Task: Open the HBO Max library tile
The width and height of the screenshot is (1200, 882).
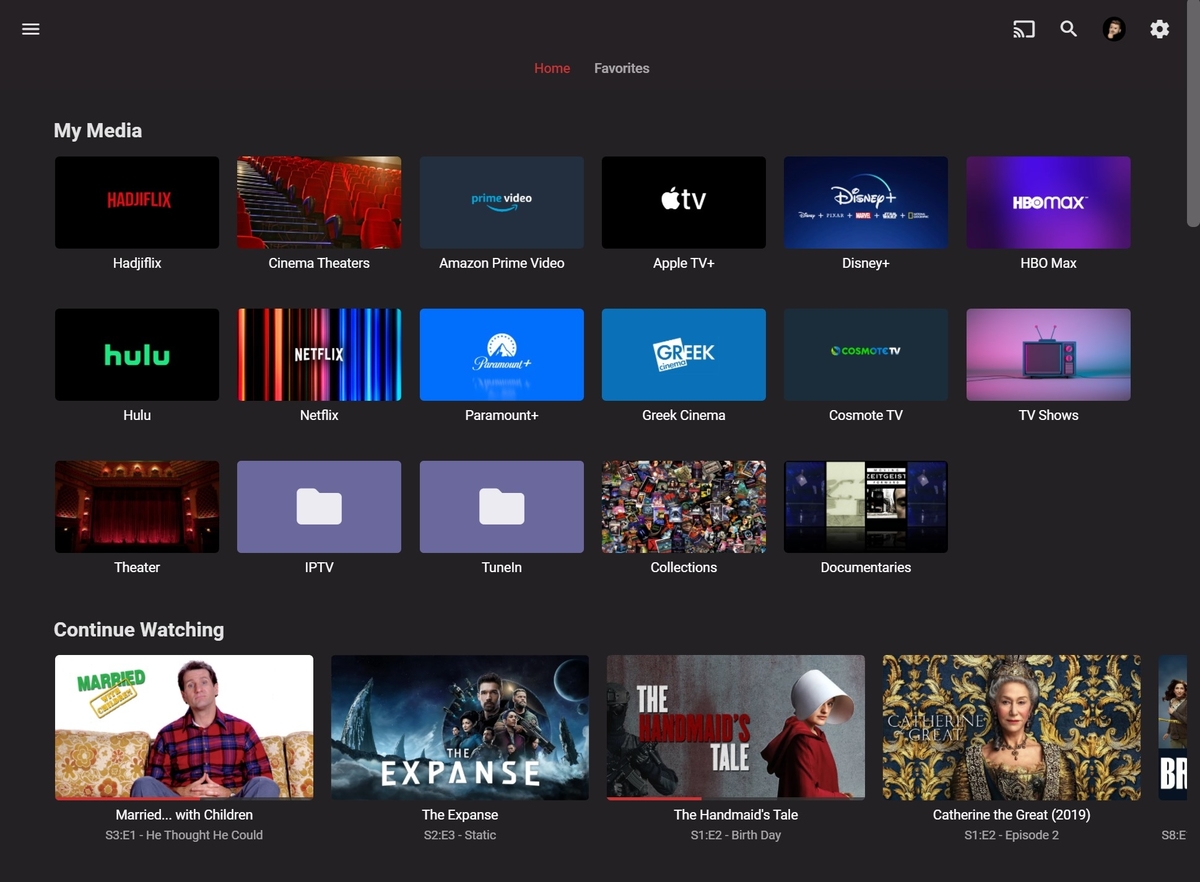Action: coord(1049,202)
